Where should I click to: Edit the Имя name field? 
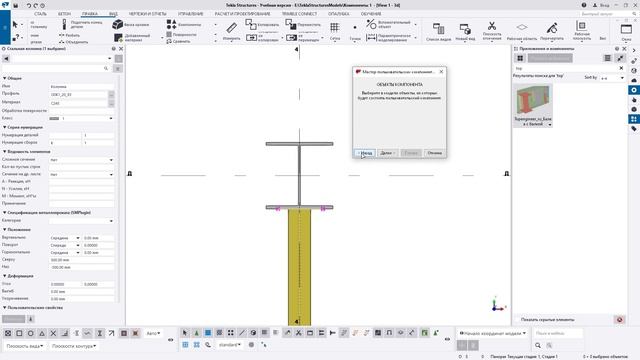[x=82, y=87]
